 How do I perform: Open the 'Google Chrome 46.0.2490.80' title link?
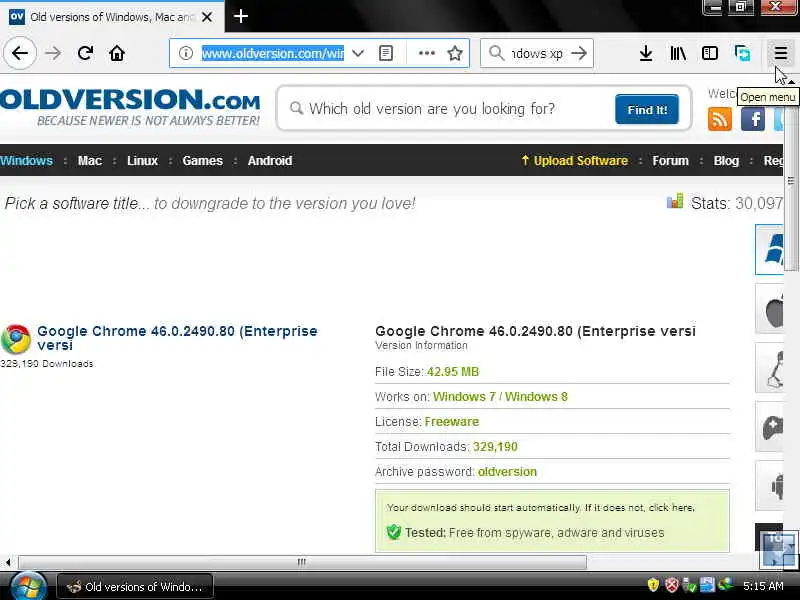pyautogui.click(x=177, y=338)
